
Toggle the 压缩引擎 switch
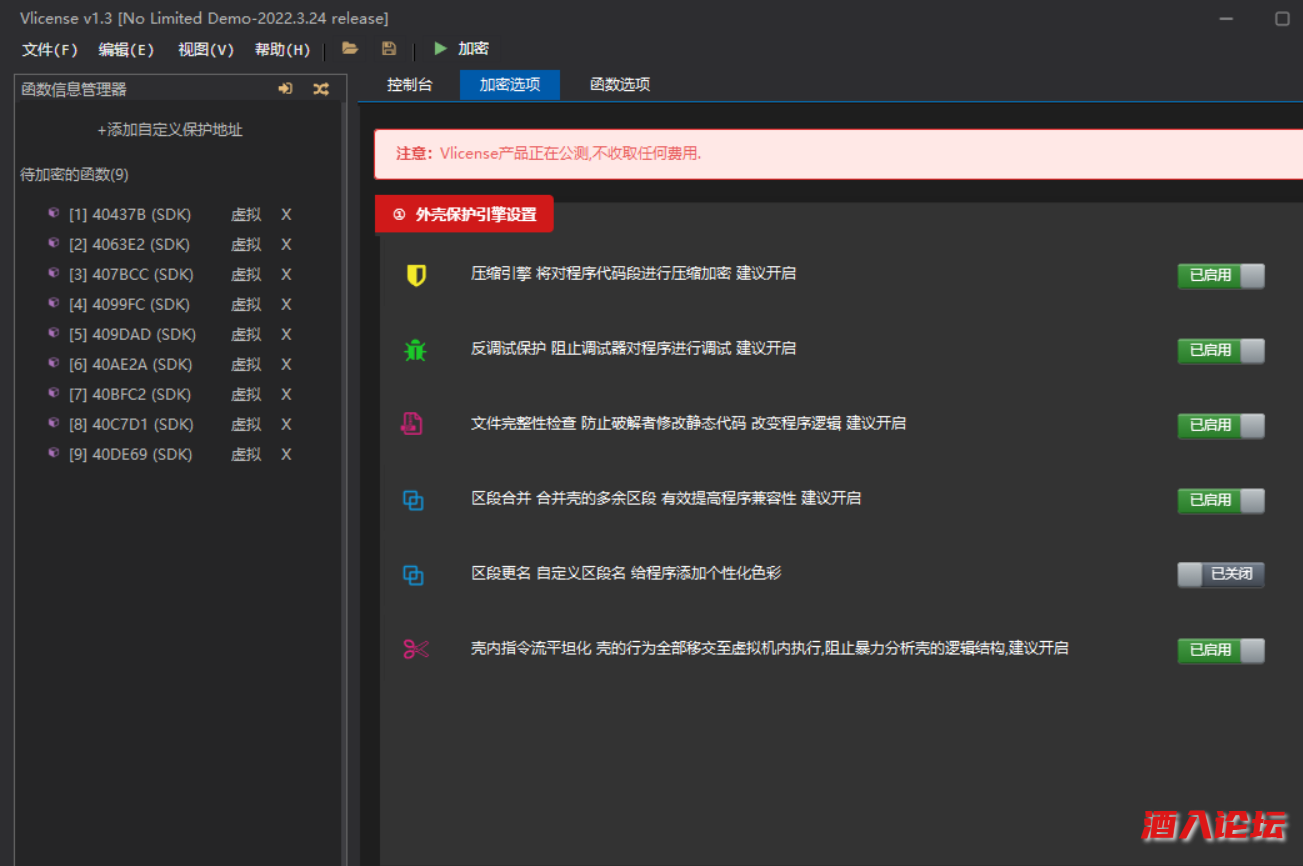1221,275
